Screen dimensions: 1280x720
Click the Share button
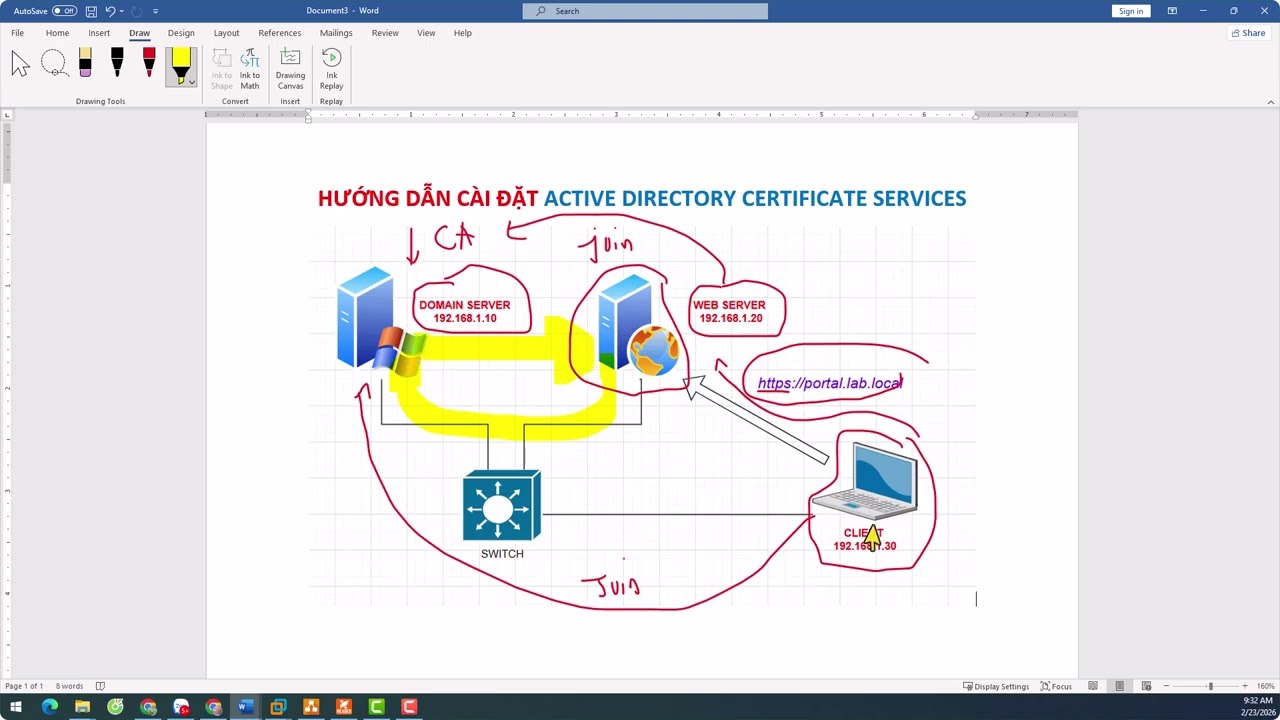1248,33
